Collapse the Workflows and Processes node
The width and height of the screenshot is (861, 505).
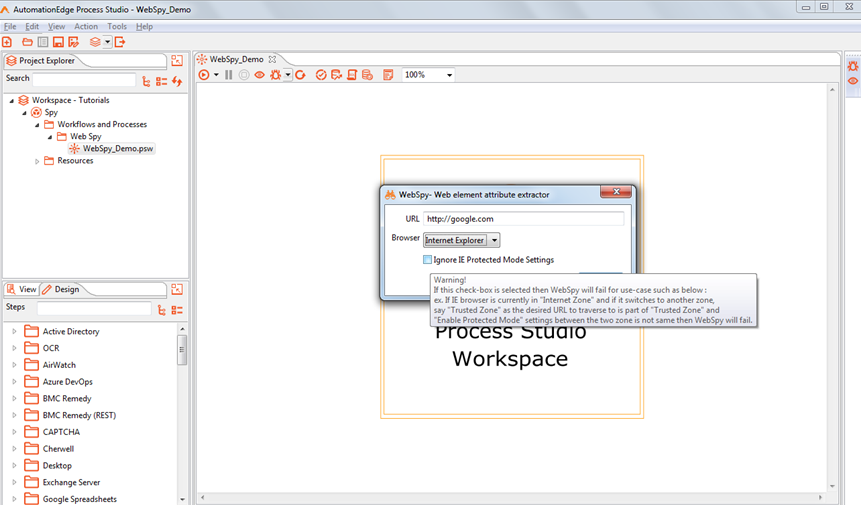coord(37,125)
